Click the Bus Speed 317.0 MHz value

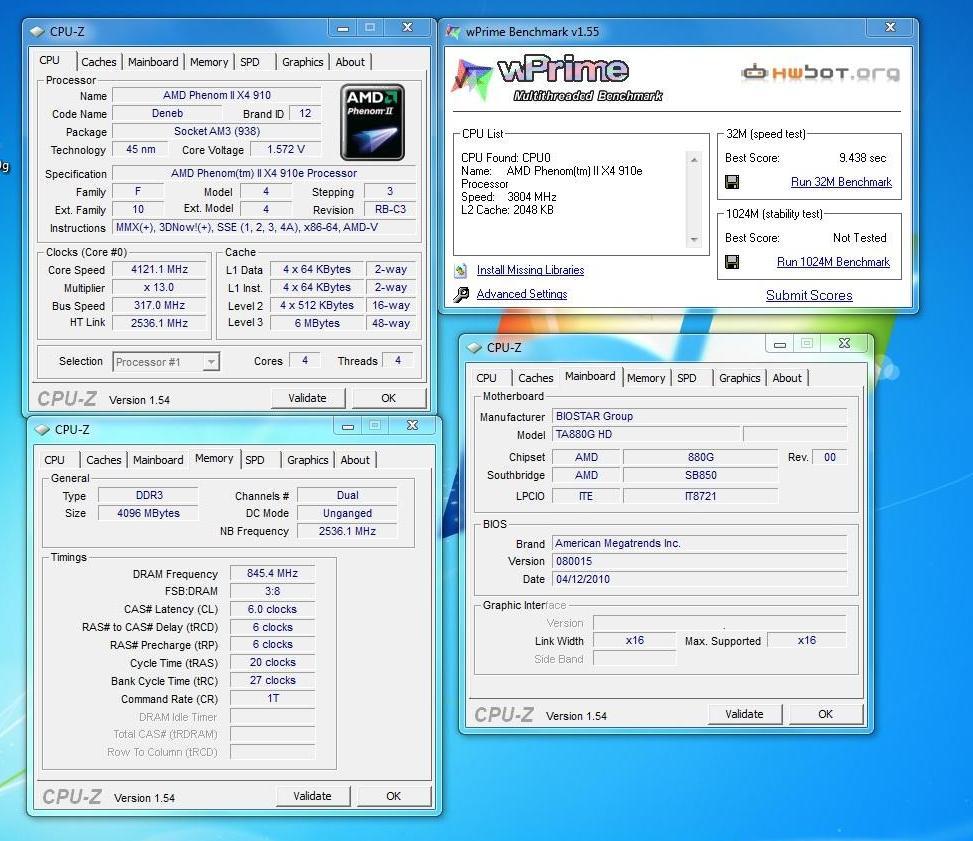pyautogui.click(x=159, y=305)
